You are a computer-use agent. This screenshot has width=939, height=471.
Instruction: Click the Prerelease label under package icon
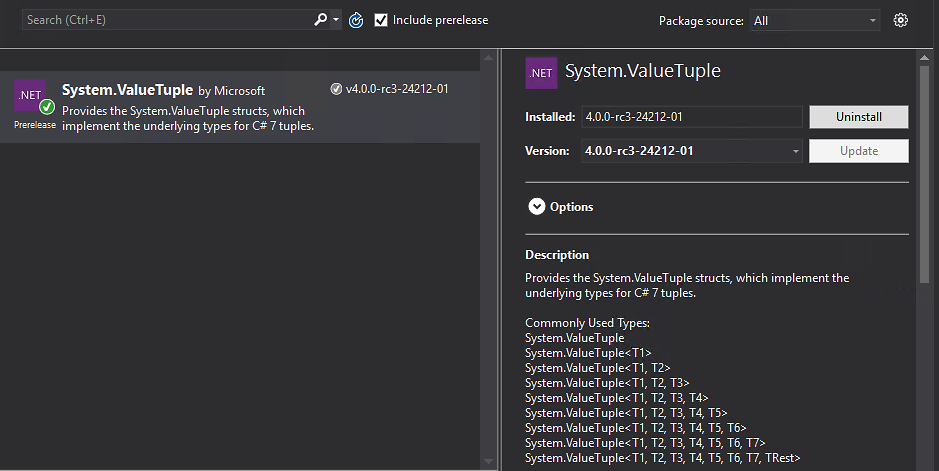point(35,125)
